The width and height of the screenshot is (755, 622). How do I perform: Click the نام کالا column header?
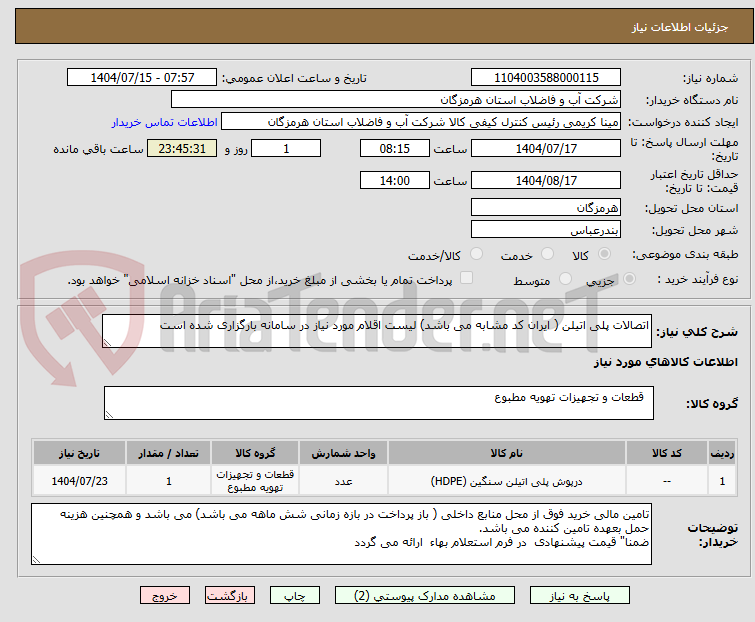coord(507,453)
